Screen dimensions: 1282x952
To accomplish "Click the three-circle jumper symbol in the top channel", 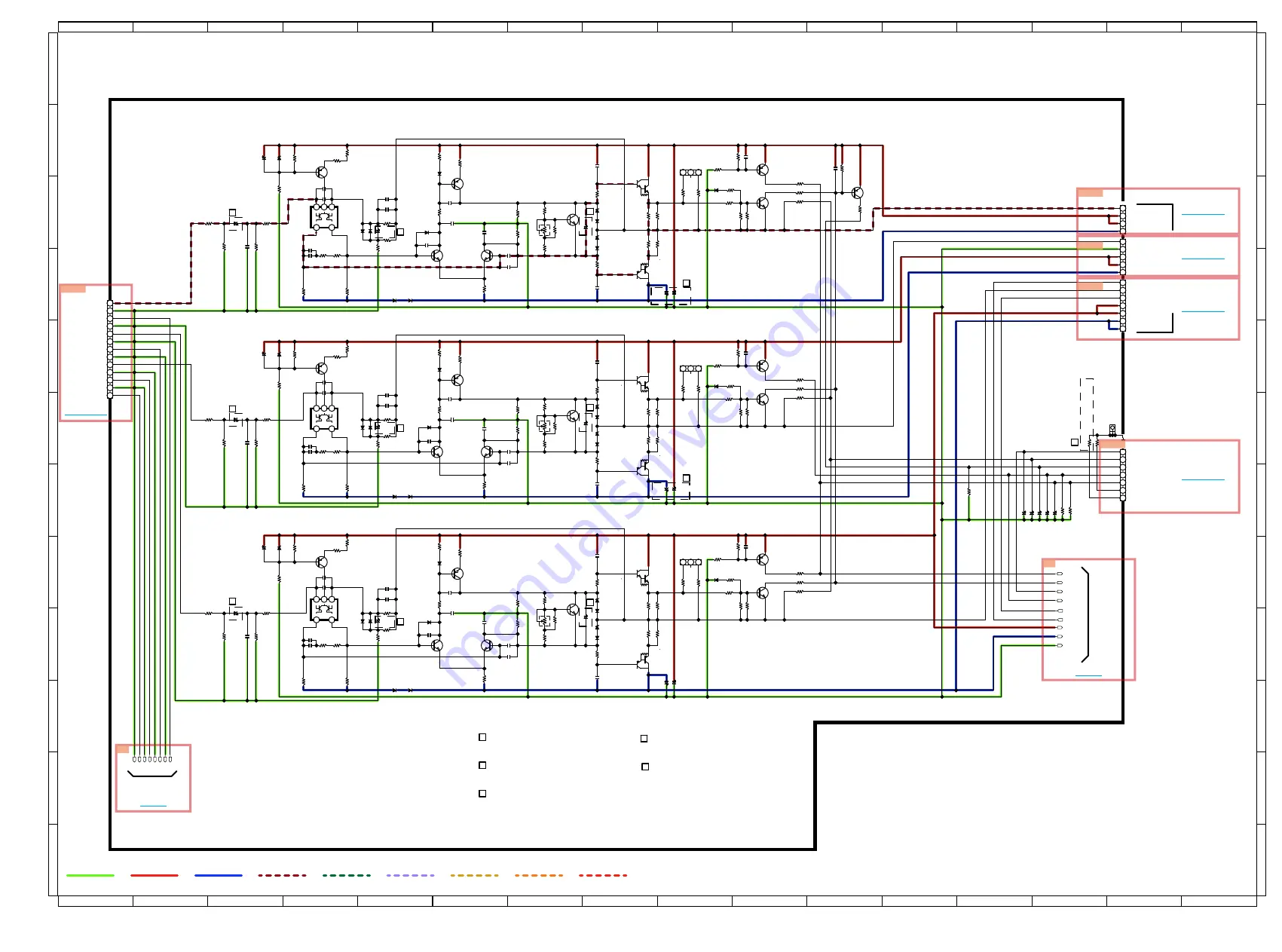I will tap(690, 173).
